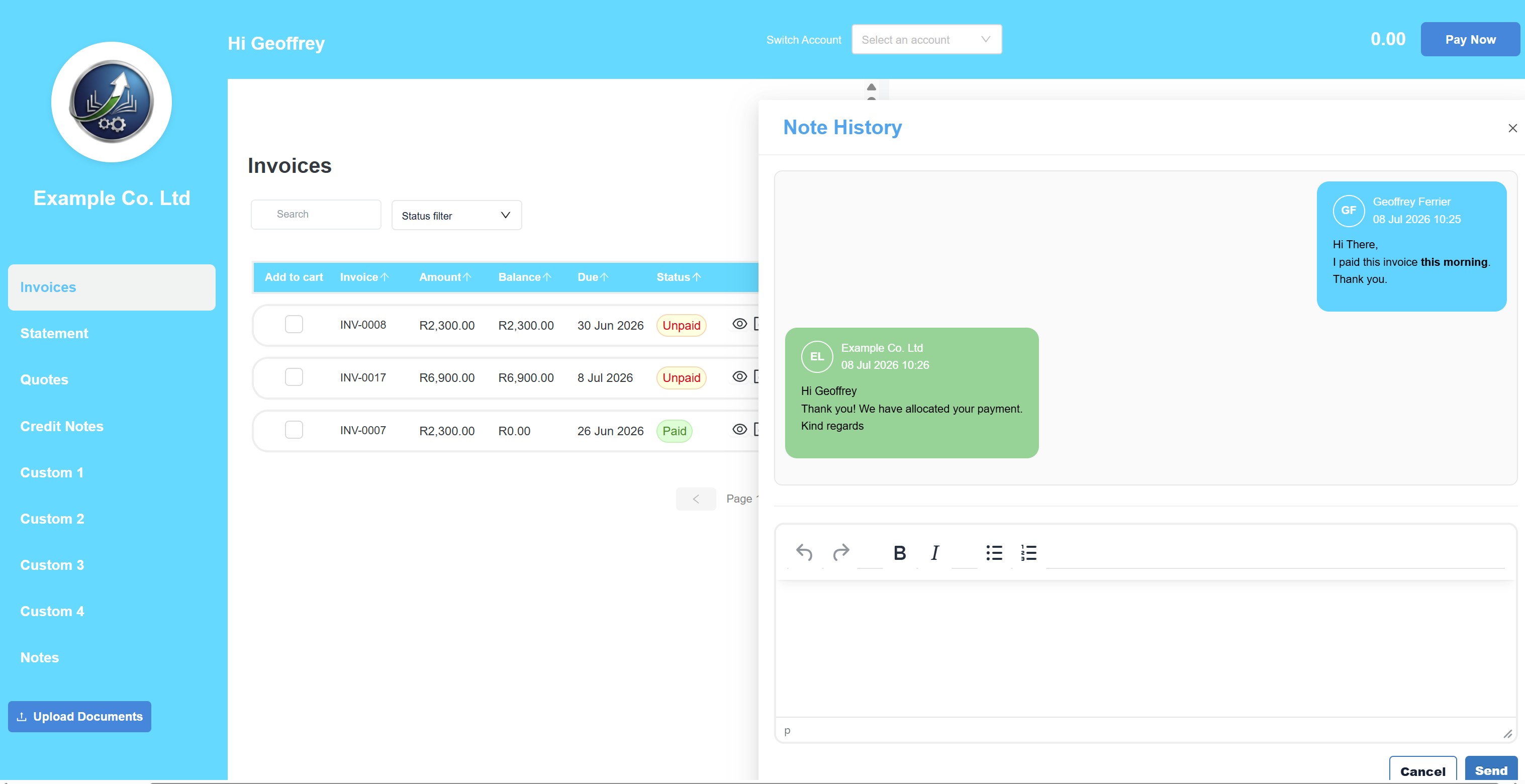The image size is (1525, 784).
Task: Expand the Status filter dropdown
Action: click(x=456, y=216)
